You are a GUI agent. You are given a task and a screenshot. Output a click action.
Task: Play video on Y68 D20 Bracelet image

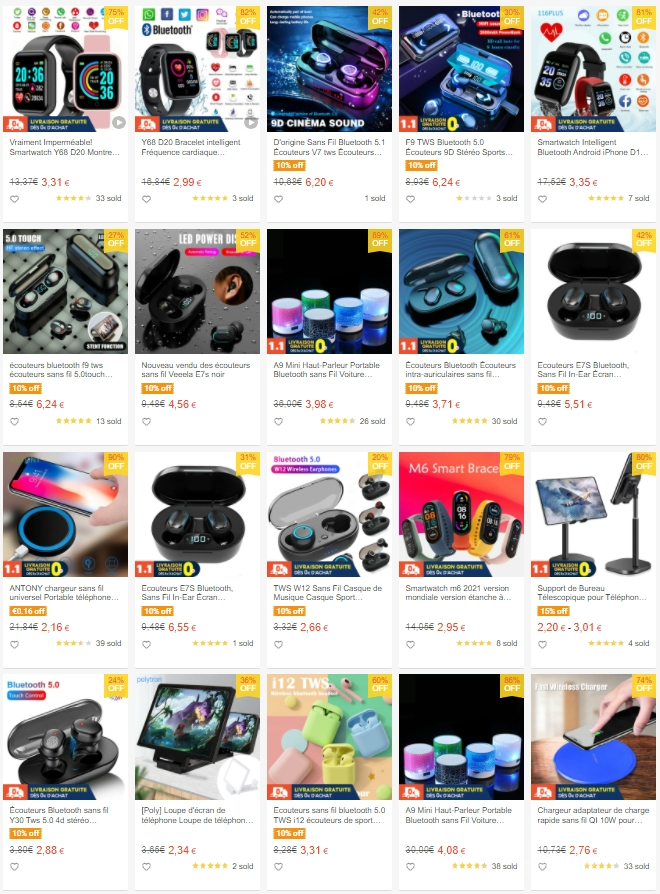251,122
